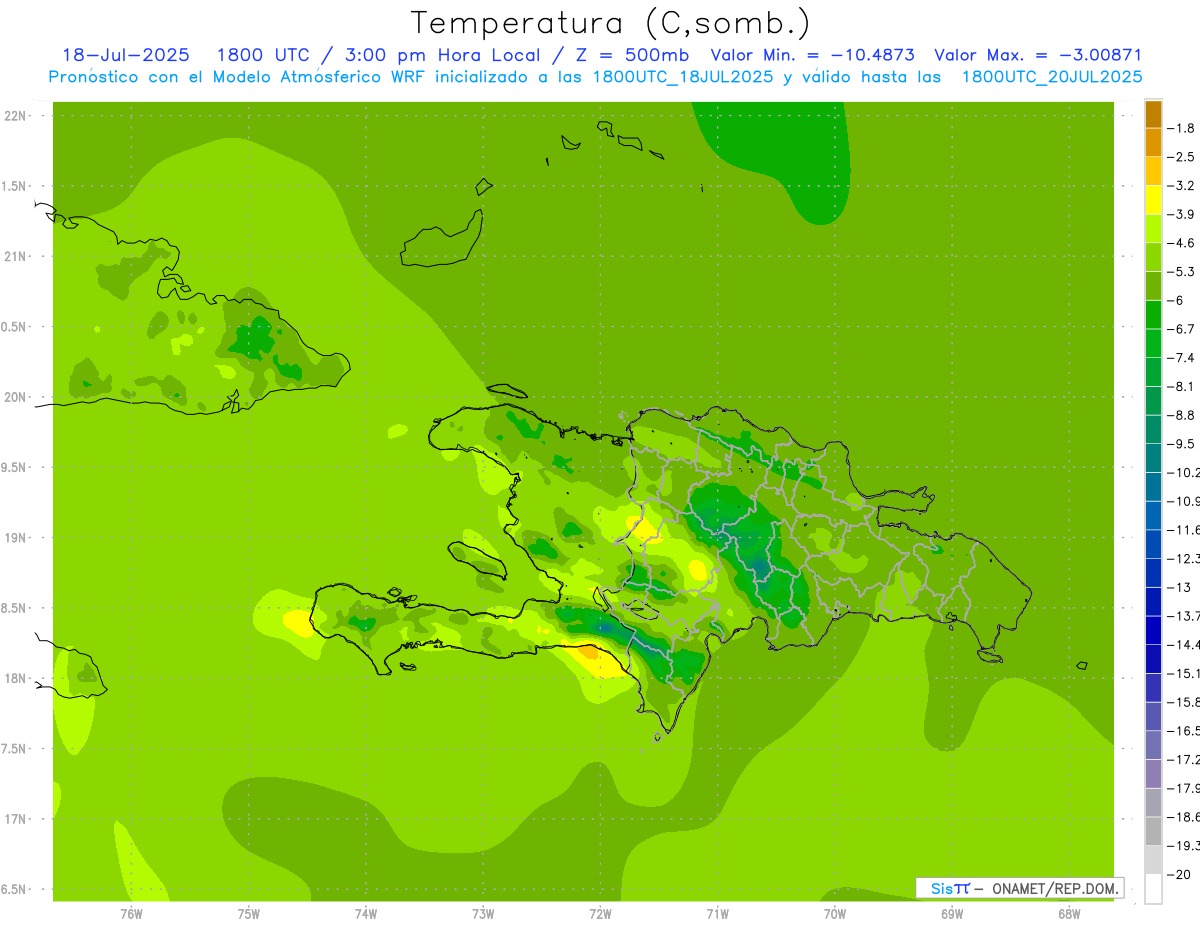Viewport: 1200px width, 927px height.
Task: Click the "-13" legend value
Action: click(1180, 587)
